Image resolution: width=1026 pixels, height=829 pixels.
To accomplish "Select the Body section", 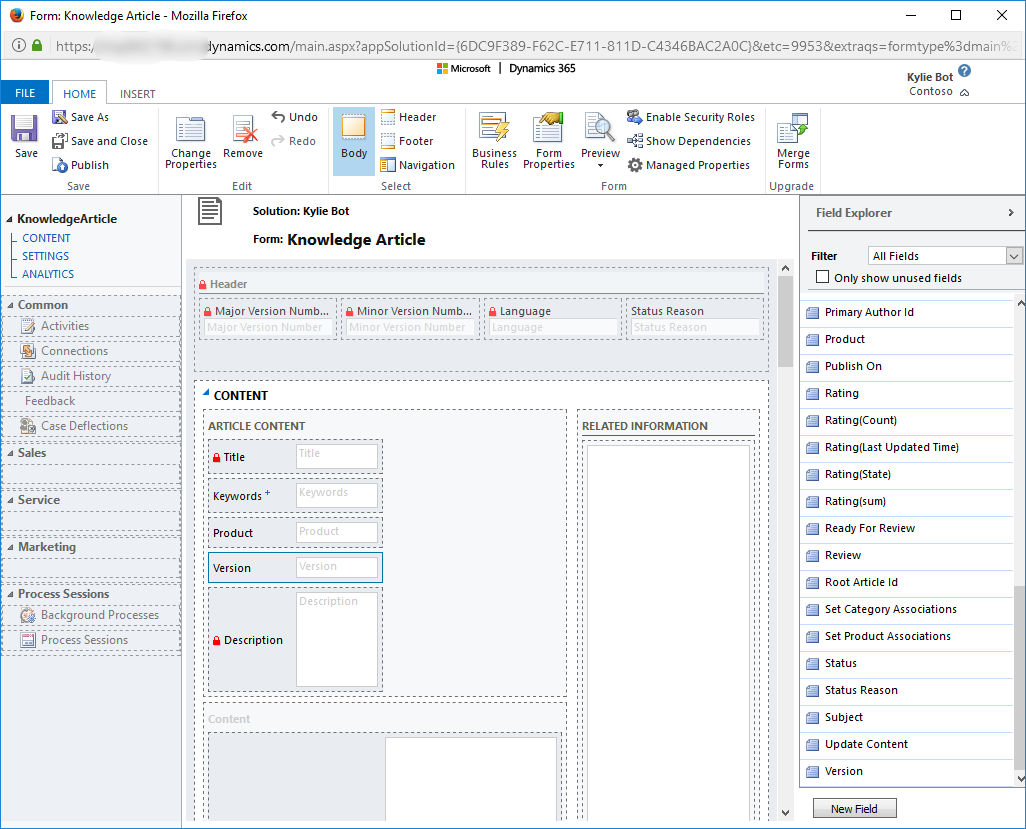I will click(x=354, y=141).
